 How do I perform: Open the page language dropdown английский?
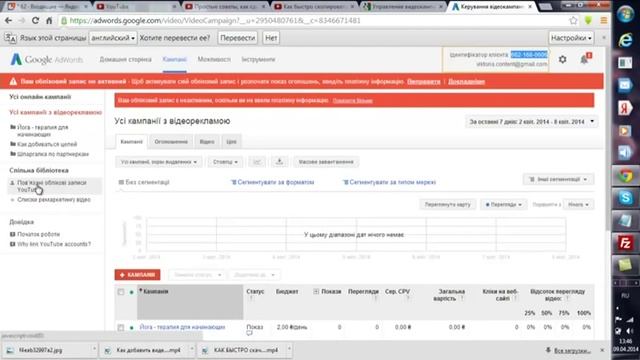(113, 38)
